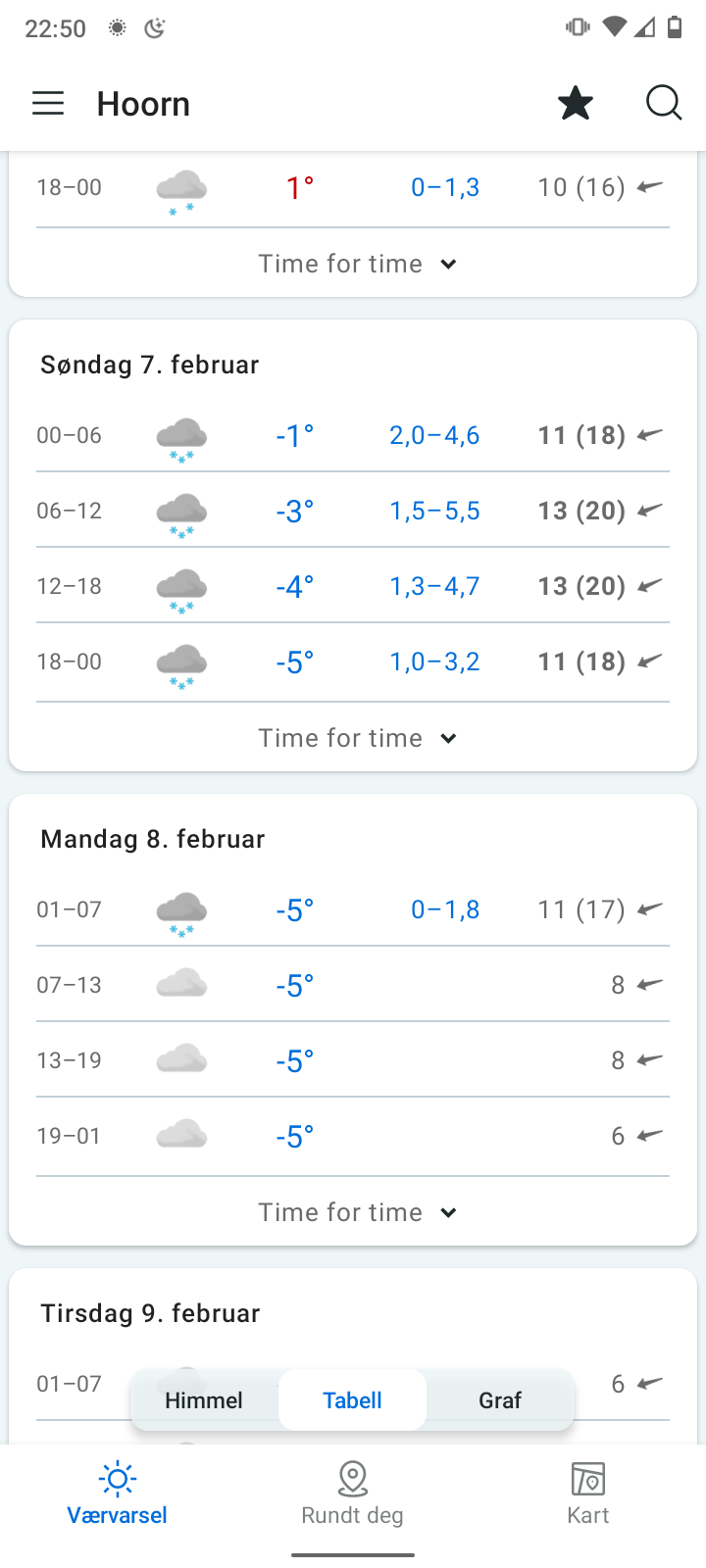Screen dimensions: 706x1568
Task: Switch to Graf view
Action: click(500, 1400)
